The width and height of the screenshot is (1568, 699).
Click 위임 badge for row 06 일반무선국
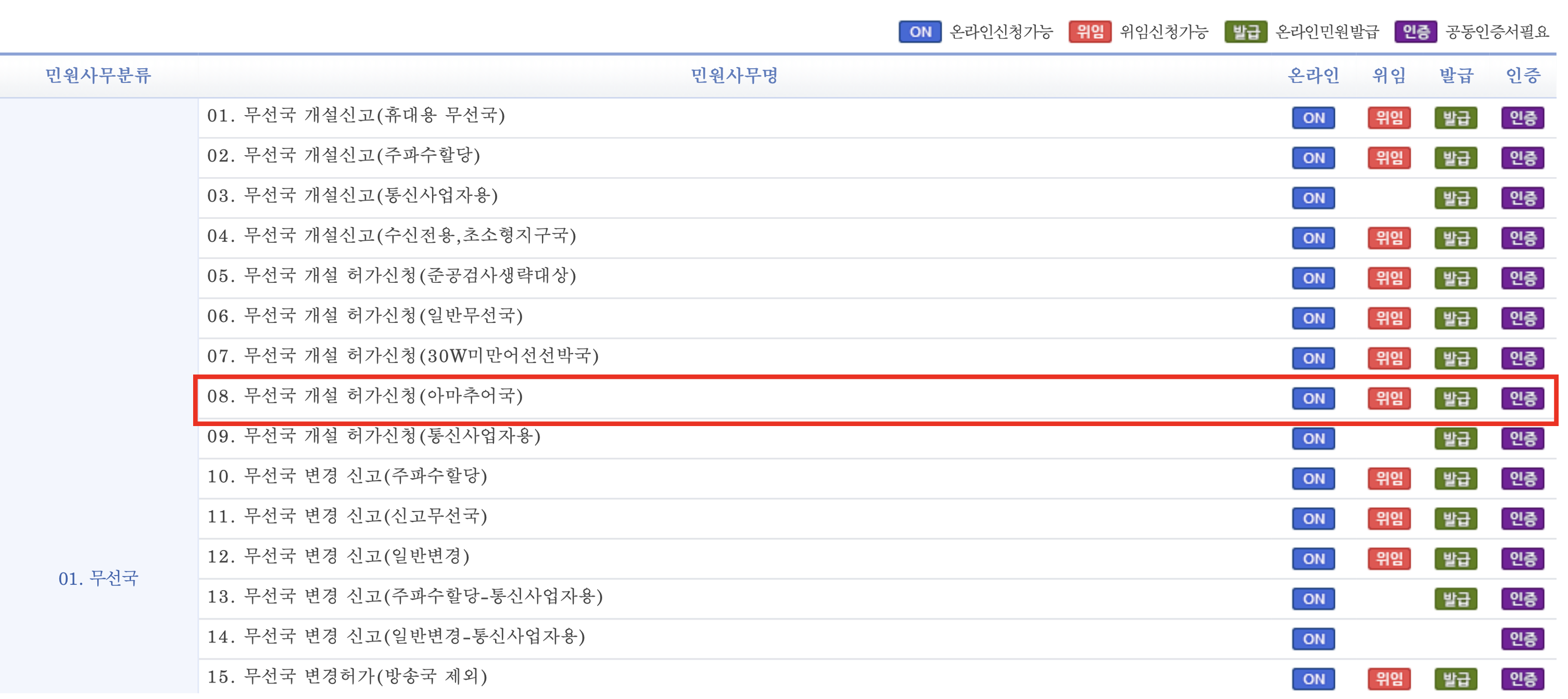click(1388, 318)
